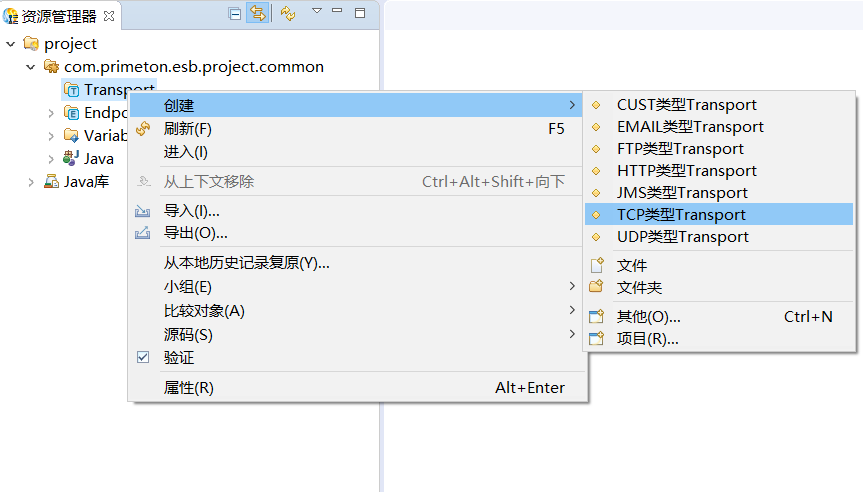Click the refresh/sync icon in the panel toolbar
Image resolution: width=863 pixels, height=492 pixels.
pyautogui.click(x=288, y=14)
